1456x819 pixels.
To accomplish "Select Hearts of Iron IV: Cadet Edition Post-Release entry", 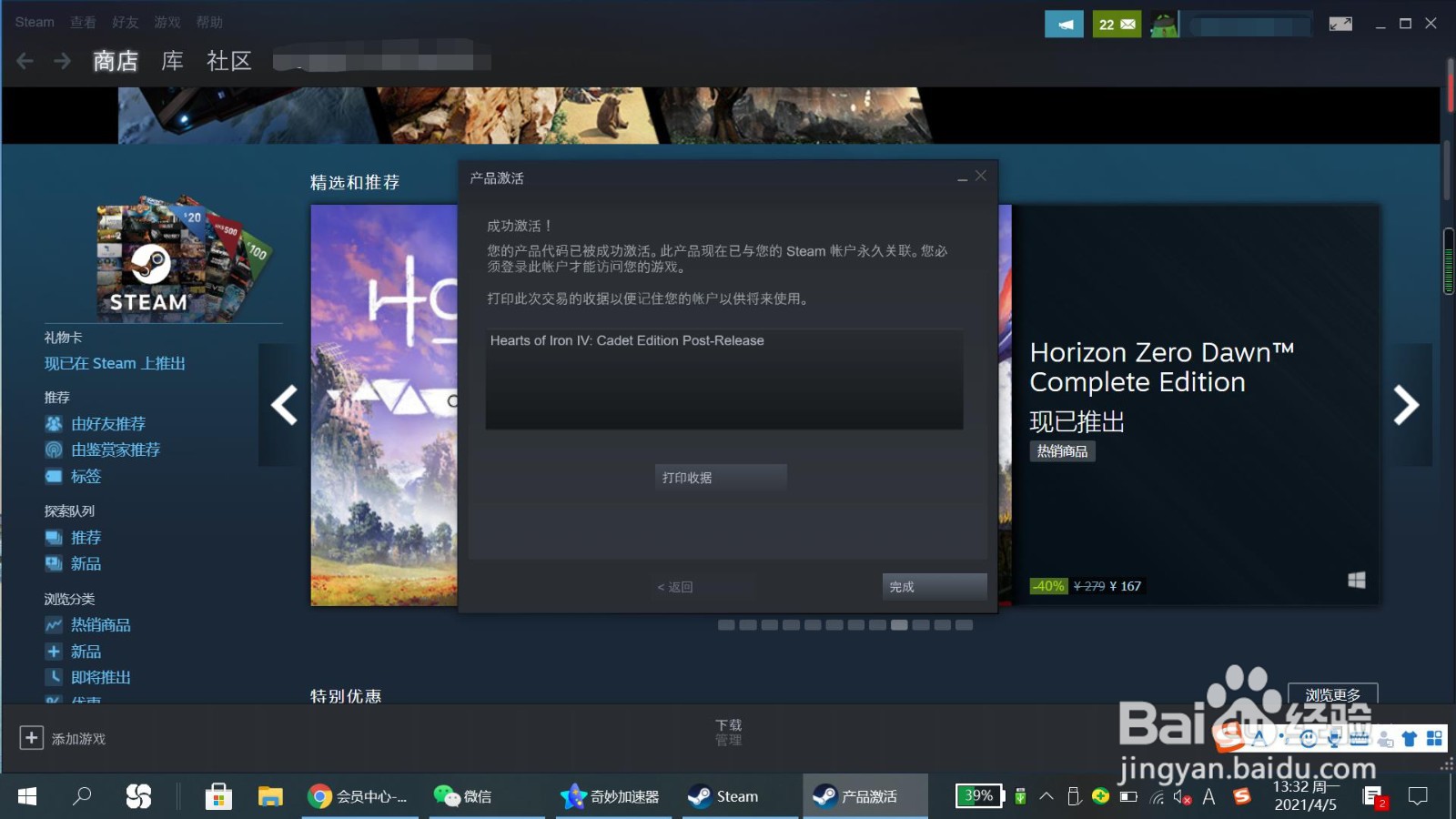I will tap(627, 340).
